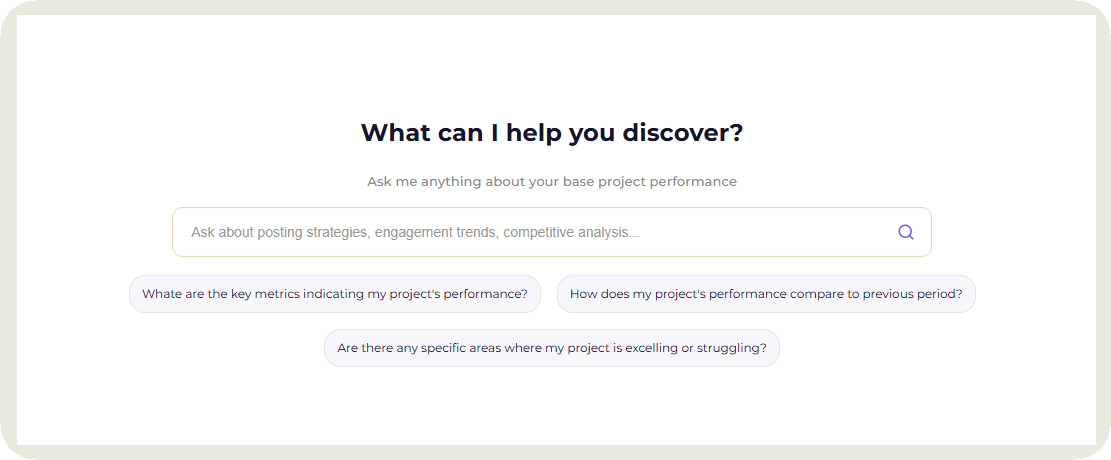
Task: Pick the excelling or struggling areas suggestion
Action: 552,348
